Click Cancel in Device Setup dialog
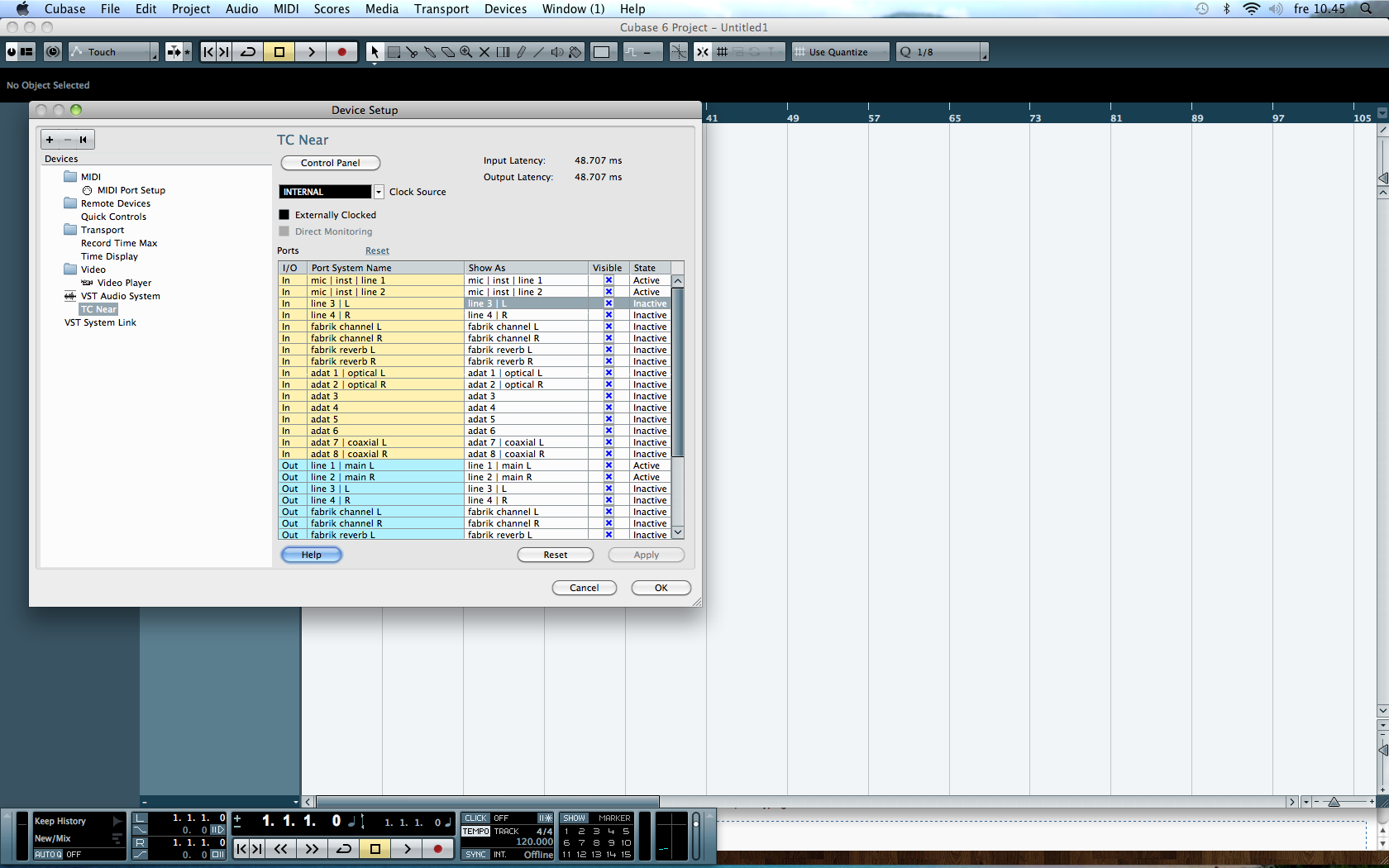This screenshot has width=1389, height=868. coord(585,588)
